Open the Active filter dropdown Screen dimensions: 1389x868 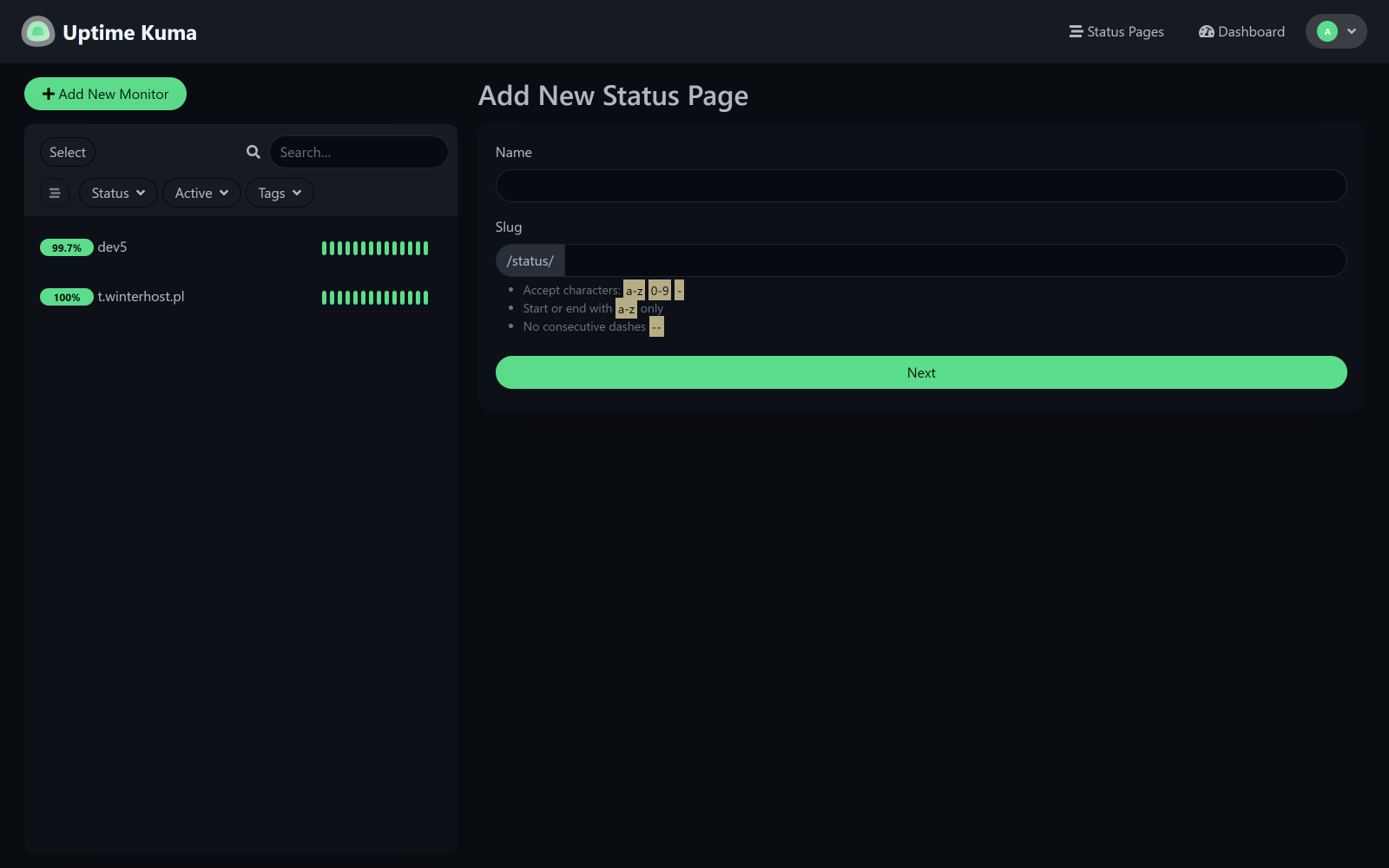[201, 193]
